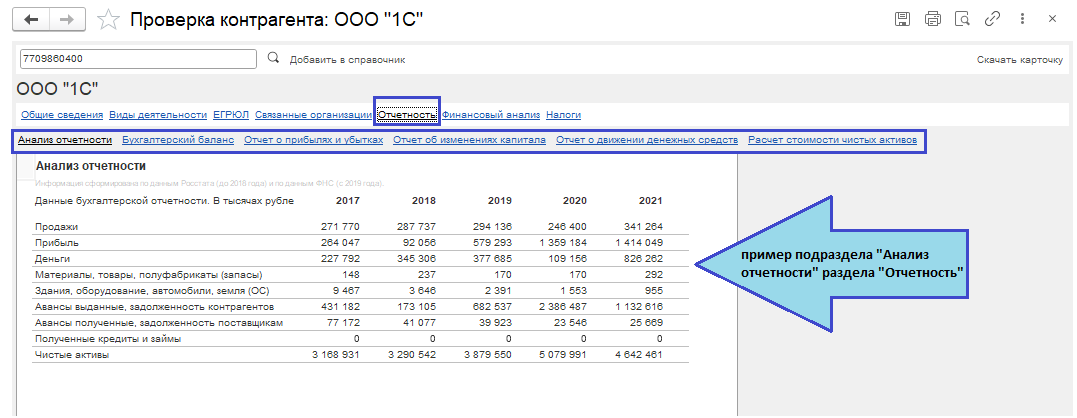Click fixed assets value 9 467
1077x418 pixels.
[x=347, y=291]
